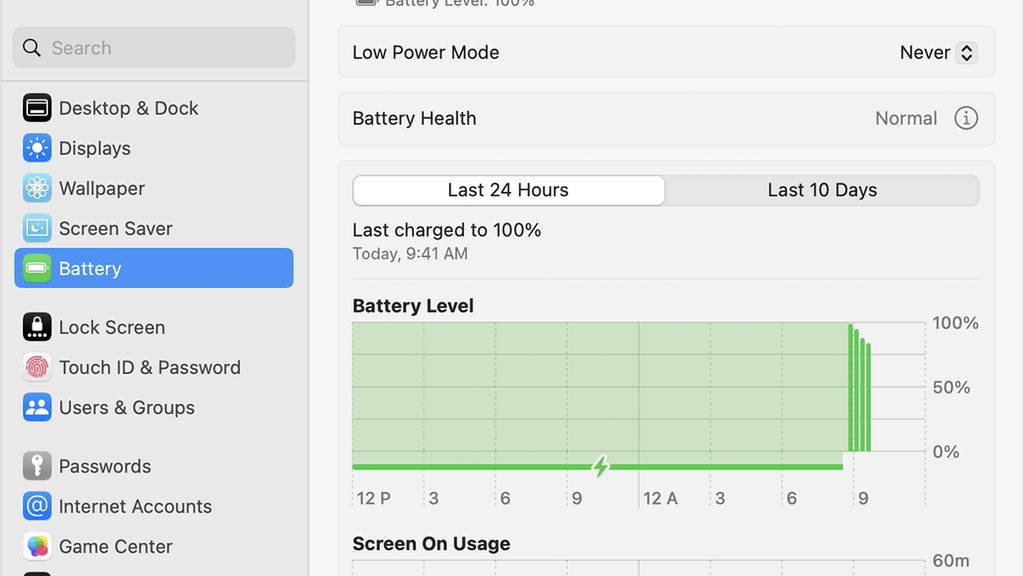Click inside the Search field
Screen dimensions: 1024x576
[153, 47]
